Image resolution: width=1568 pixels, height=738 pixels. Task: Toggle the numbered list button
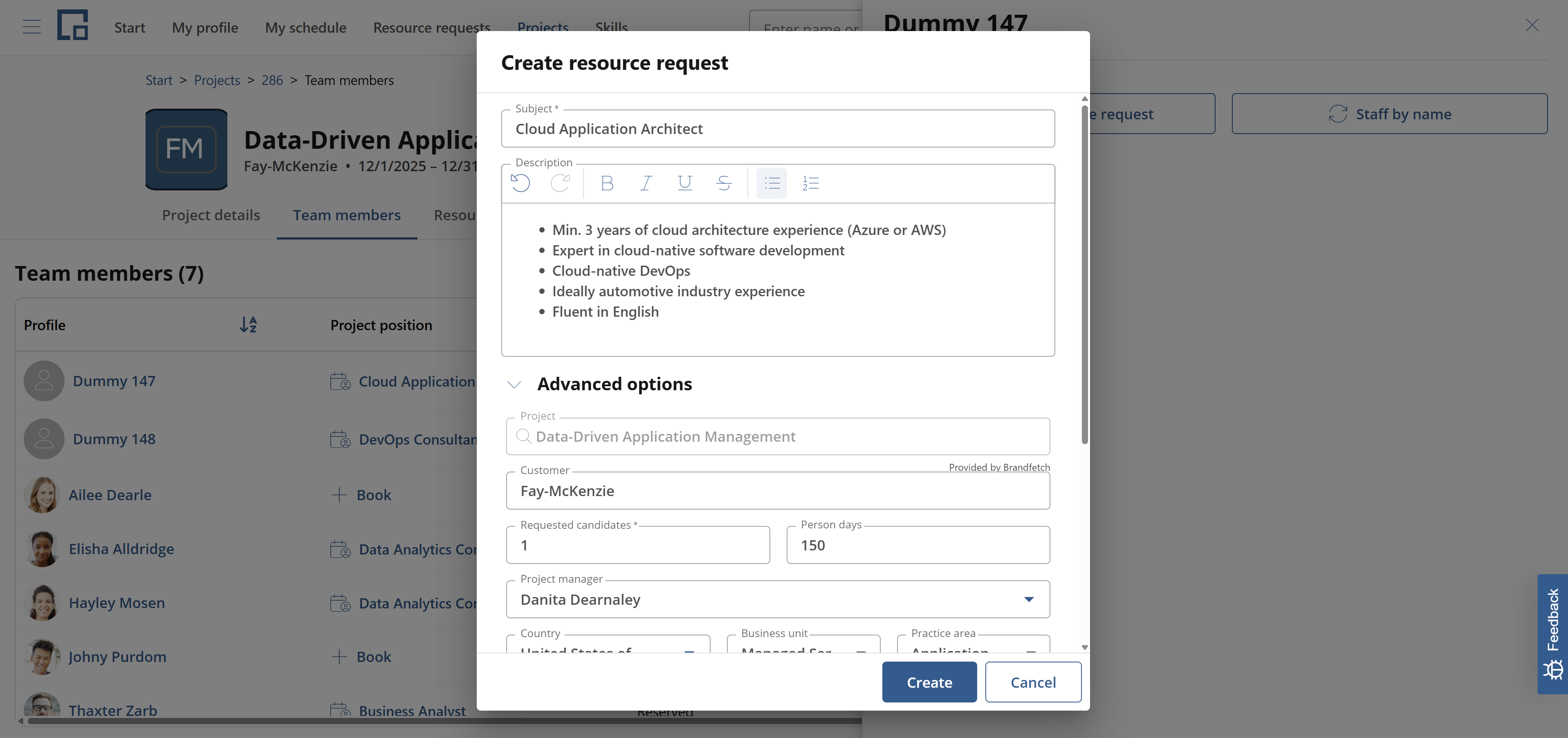click(x=811, y=183)
